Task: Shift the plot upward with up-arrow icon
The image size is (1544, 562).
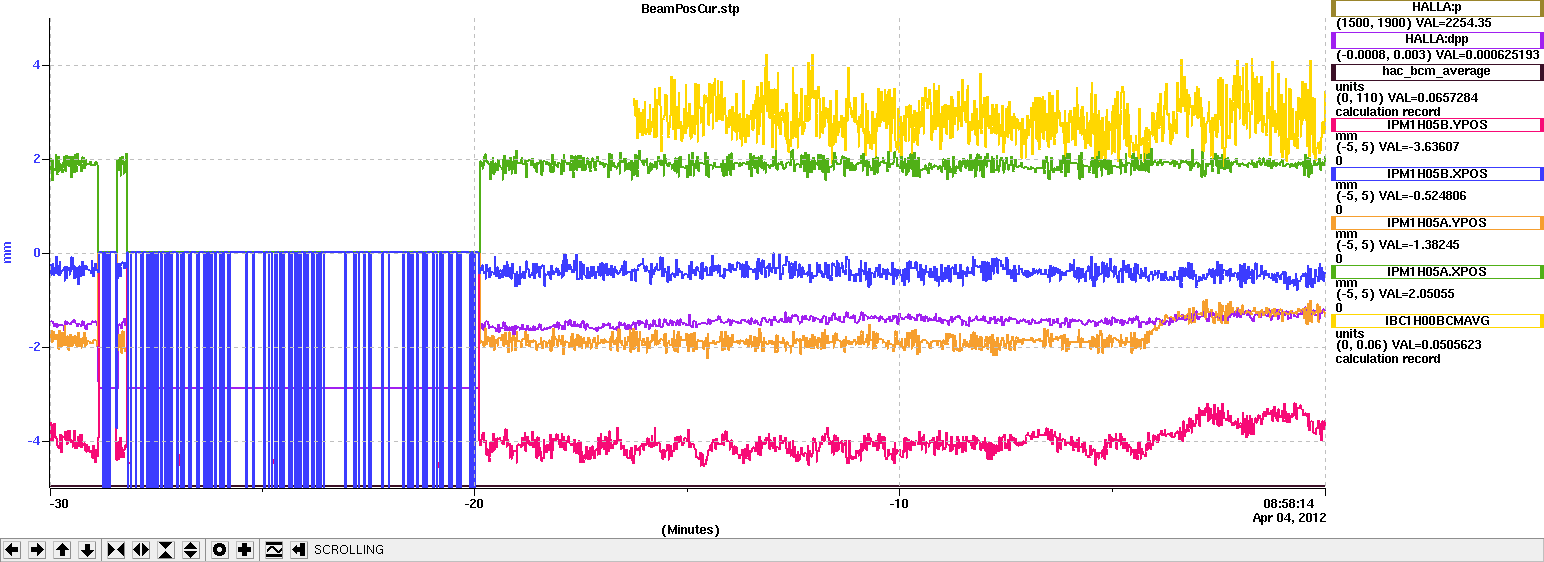Action: (62, 550)
